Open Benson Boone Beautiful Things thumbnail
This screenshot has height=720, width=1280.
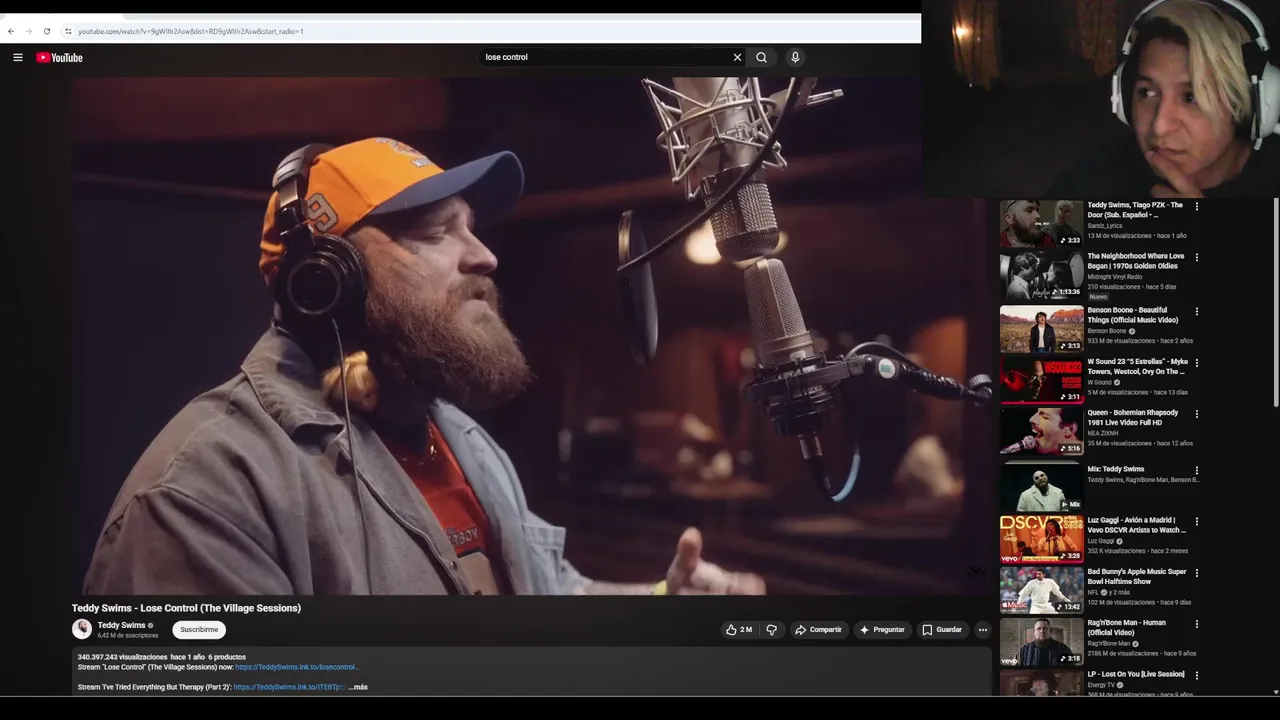[1041, 329]
